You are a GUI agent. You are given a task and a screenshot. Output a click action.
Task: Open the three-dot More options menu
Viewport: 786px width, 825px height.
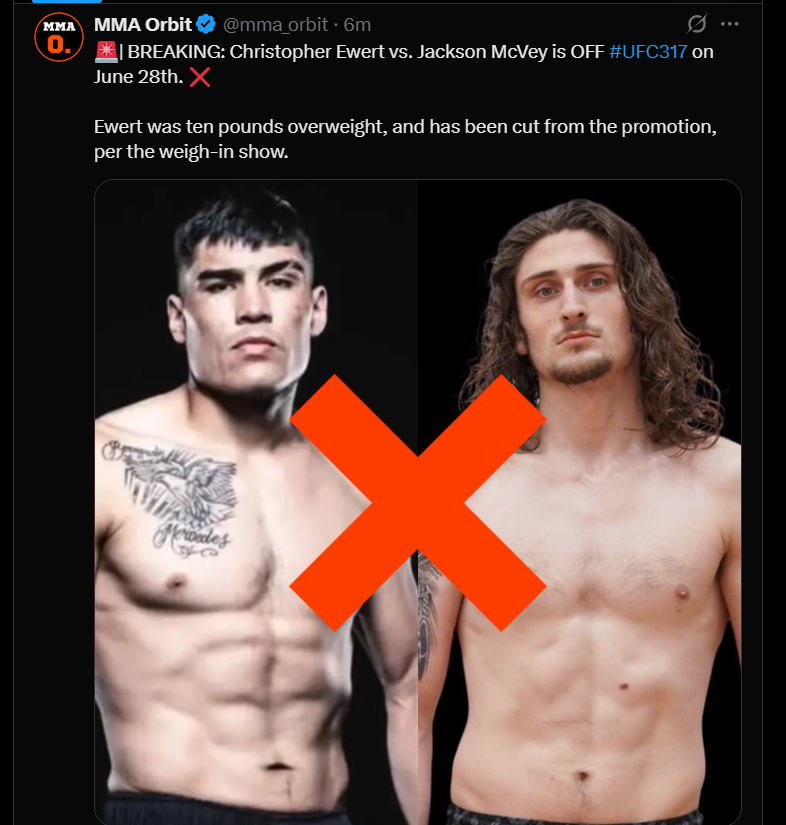click(729, 24)
